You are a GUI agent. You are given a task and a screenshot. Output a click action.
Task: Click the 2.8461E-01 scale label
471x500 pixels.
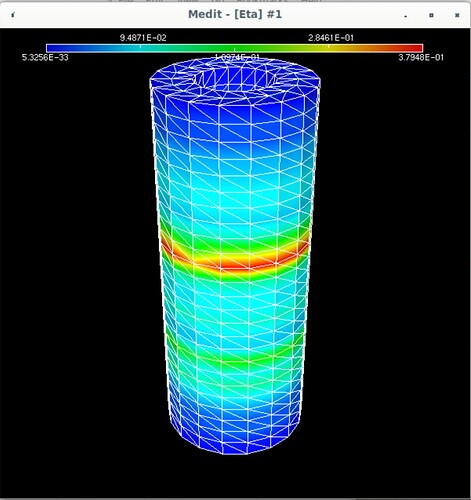[331, 38]
